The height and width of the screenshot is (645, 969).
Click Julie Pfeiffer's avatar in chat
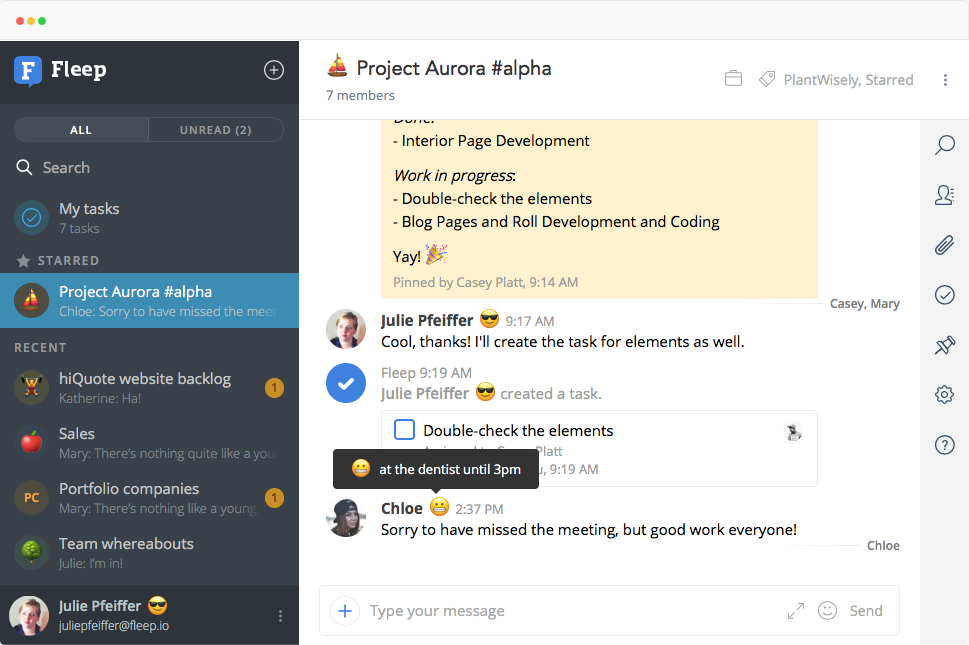tap(346, 329)
